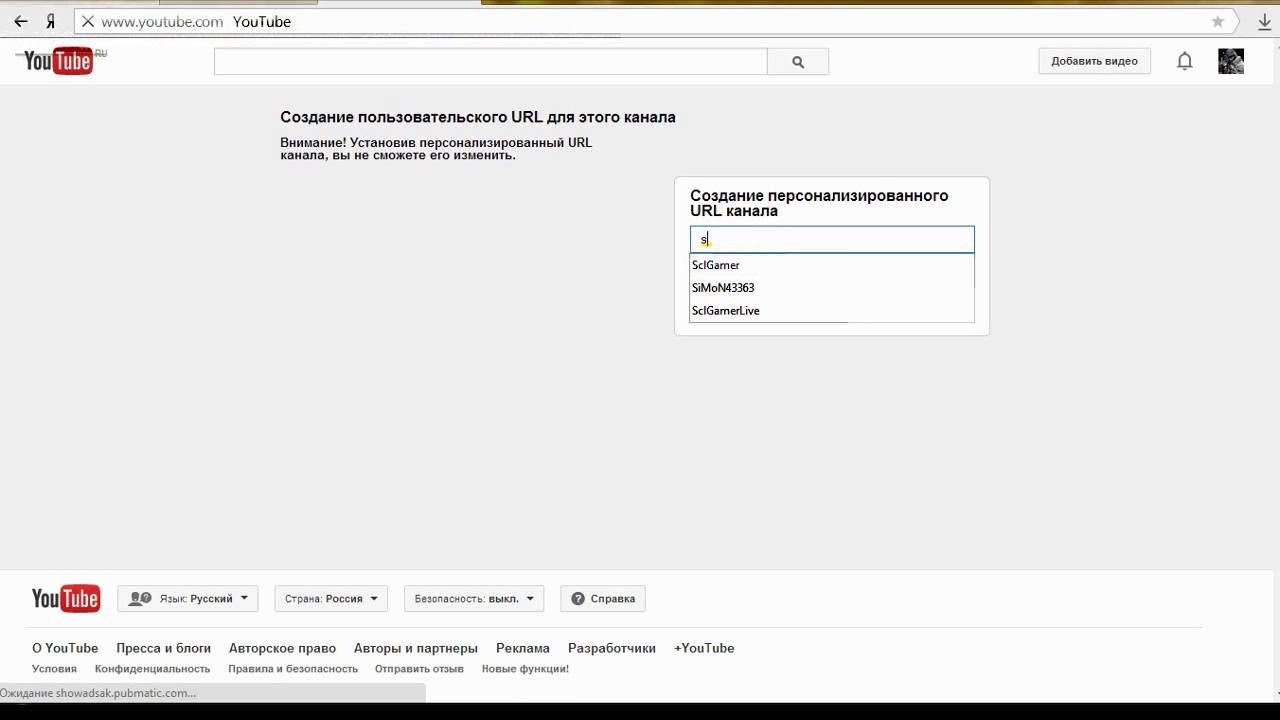Click Отправить отзыв link

point(419,669)
